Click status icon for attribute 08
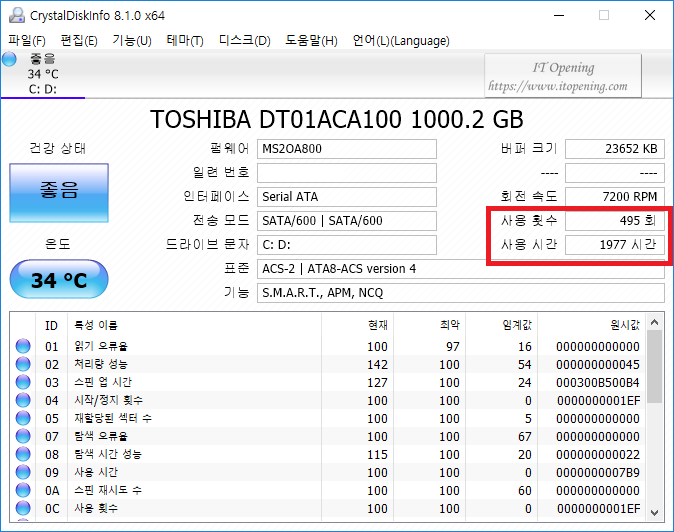This screenshot has width=674, height=532. 23,454
